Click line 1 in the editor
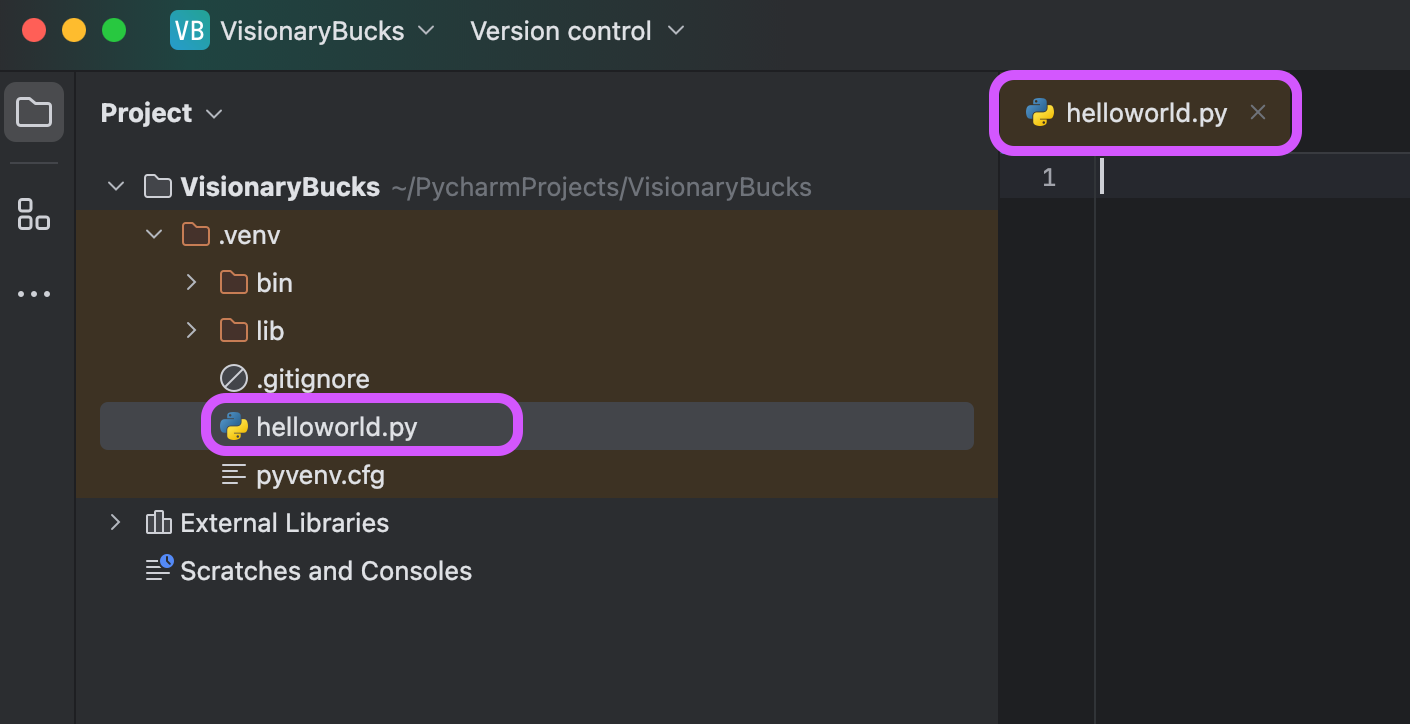This screenshot has height=724, width=1410. point(1250,178)
